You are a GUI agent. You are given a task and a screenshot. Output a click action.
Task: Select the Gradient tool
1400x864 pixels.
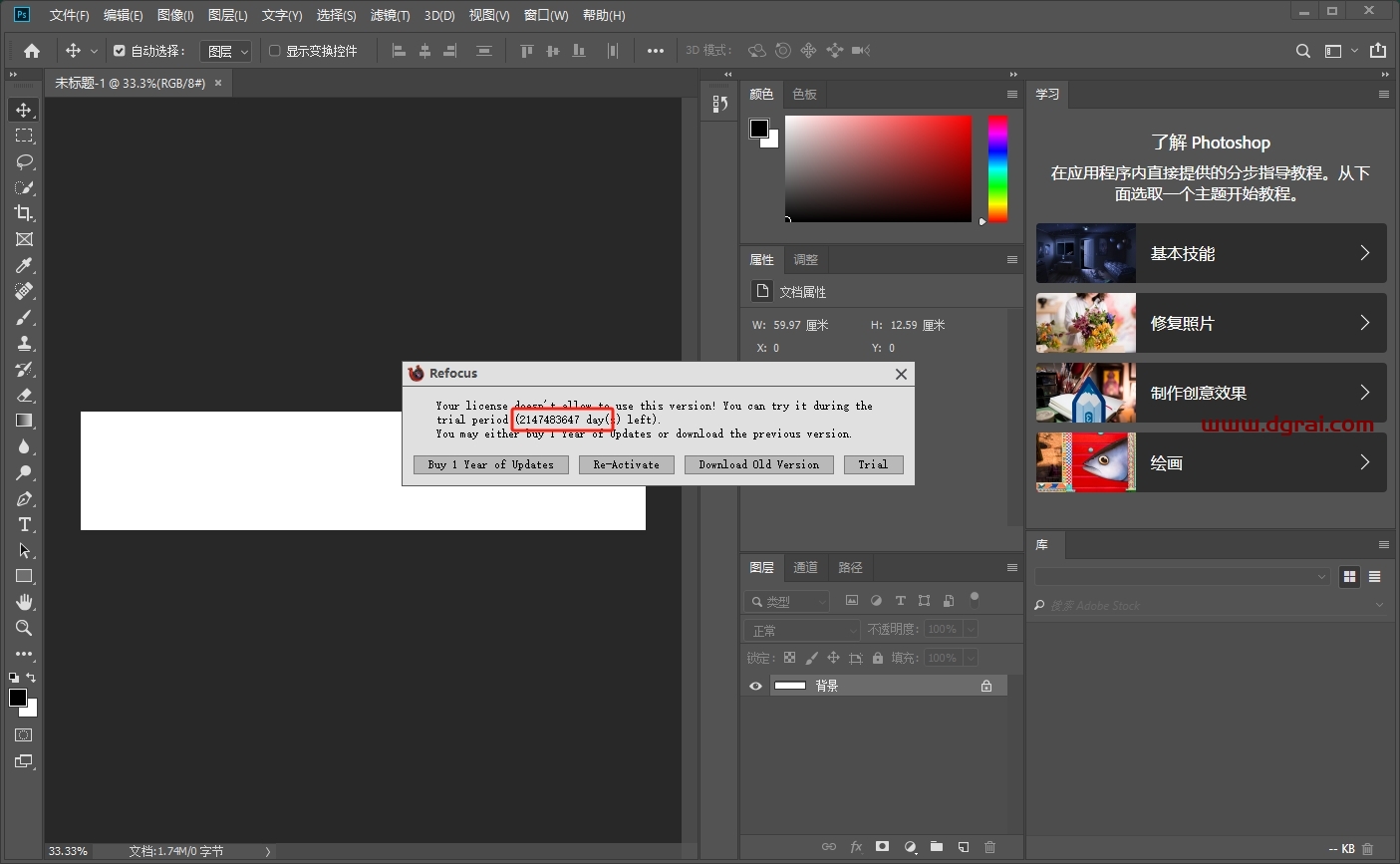coord(24,421)
